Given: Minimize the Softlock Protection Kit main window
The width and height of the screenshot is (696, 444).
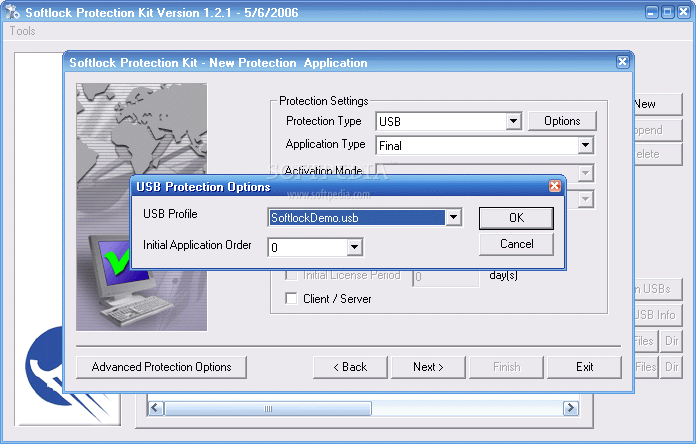Looking at the screenshot, I should pyautogui.click(x=652, y=12).
